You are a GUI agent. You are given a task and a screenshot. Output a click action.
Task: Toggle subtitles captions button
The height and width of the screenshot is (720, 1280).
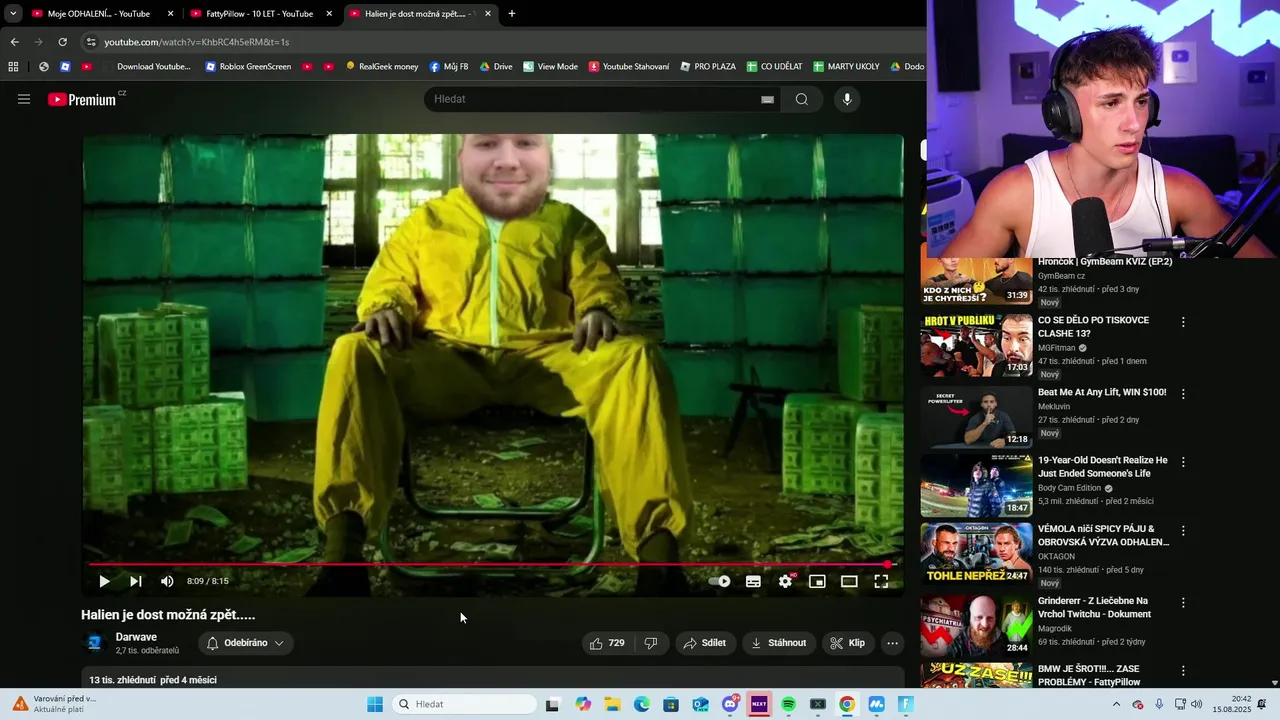[x=753, y=581]
